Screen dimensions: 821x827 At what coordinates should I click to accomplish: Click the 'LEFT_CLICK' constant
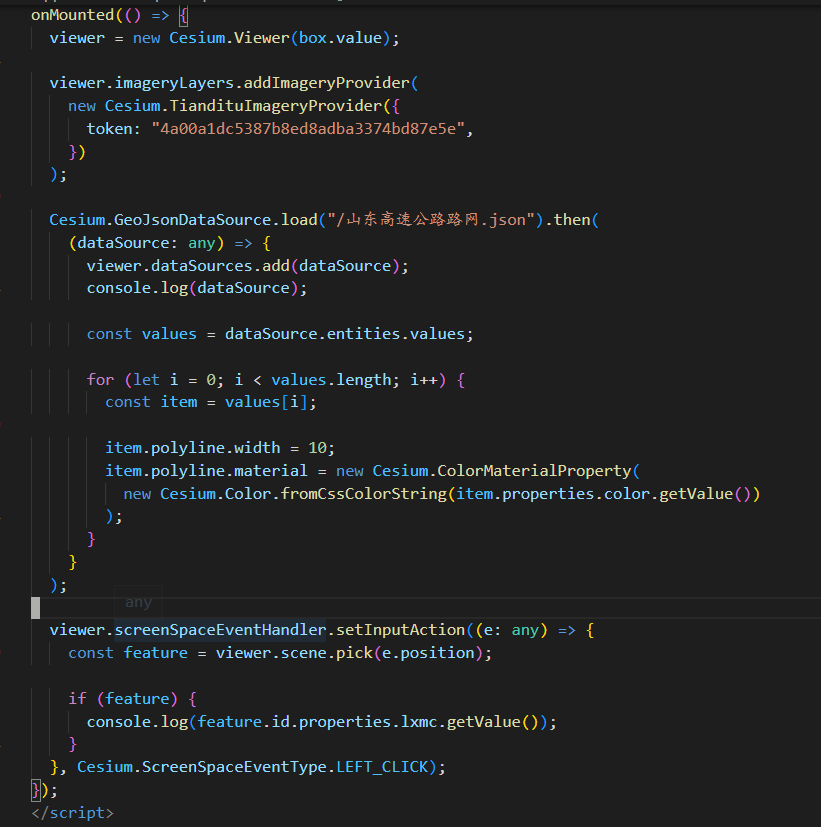point(382,767)
